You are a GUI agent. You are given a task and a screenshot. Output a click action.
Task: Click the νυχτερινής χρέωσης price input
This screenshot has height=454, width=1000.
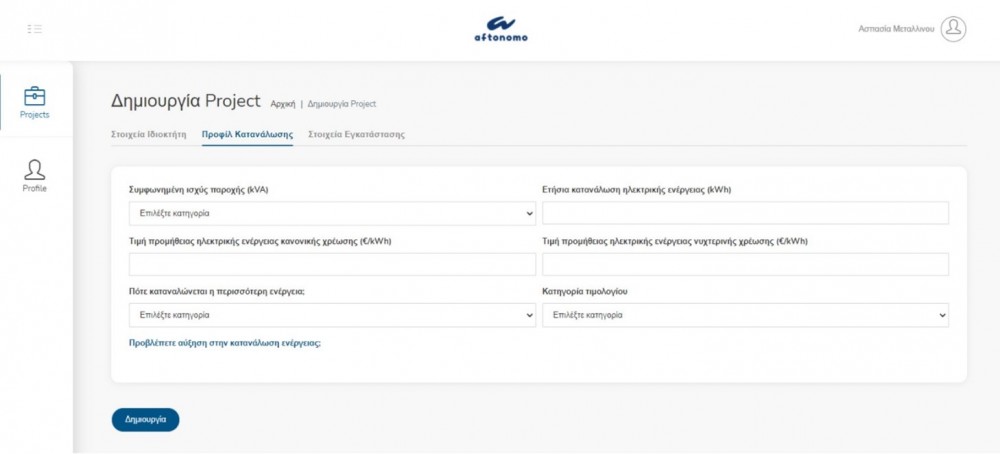[745, 264]
